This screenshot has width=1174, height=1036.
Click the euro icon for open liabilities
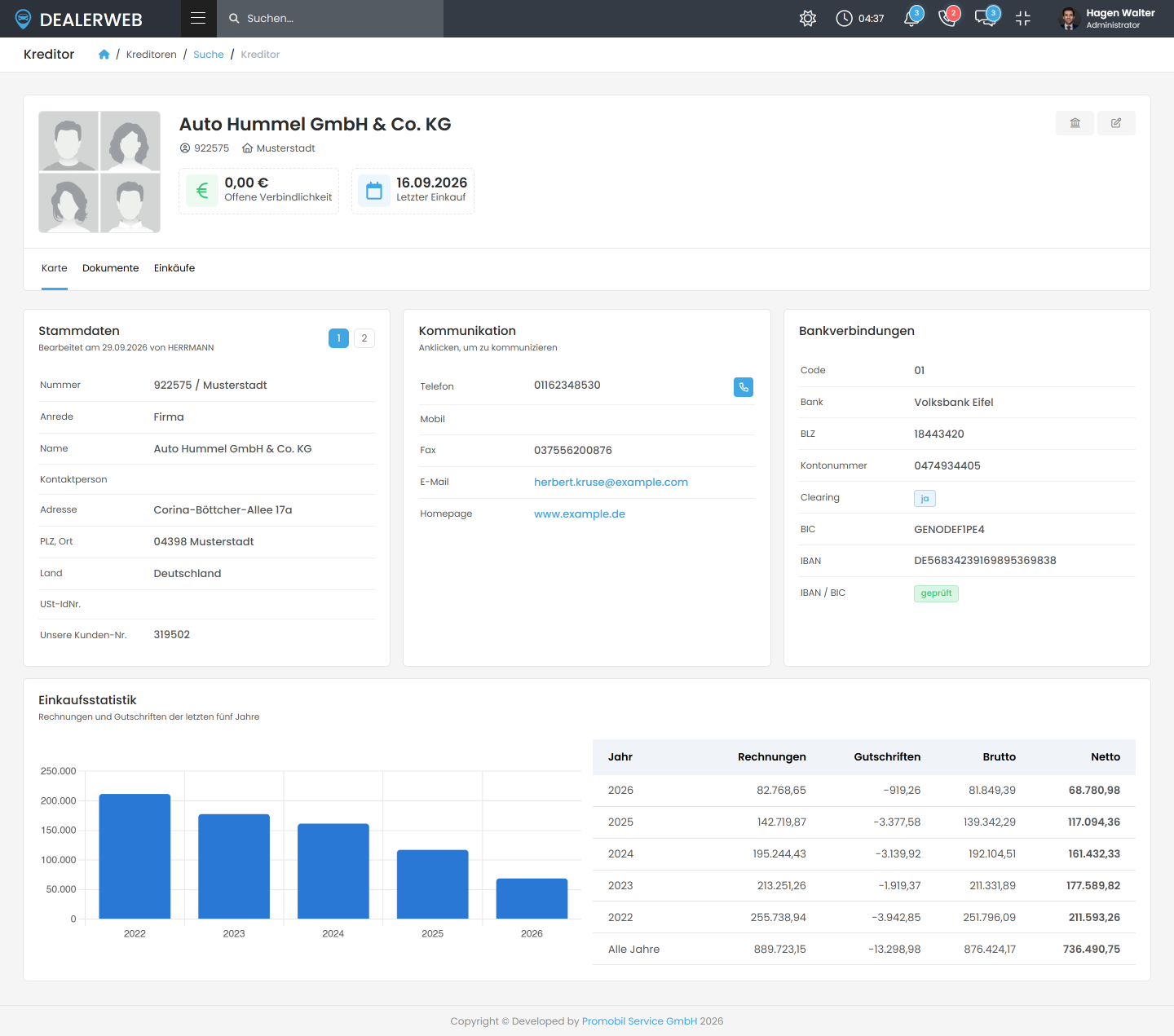(202, 191)
